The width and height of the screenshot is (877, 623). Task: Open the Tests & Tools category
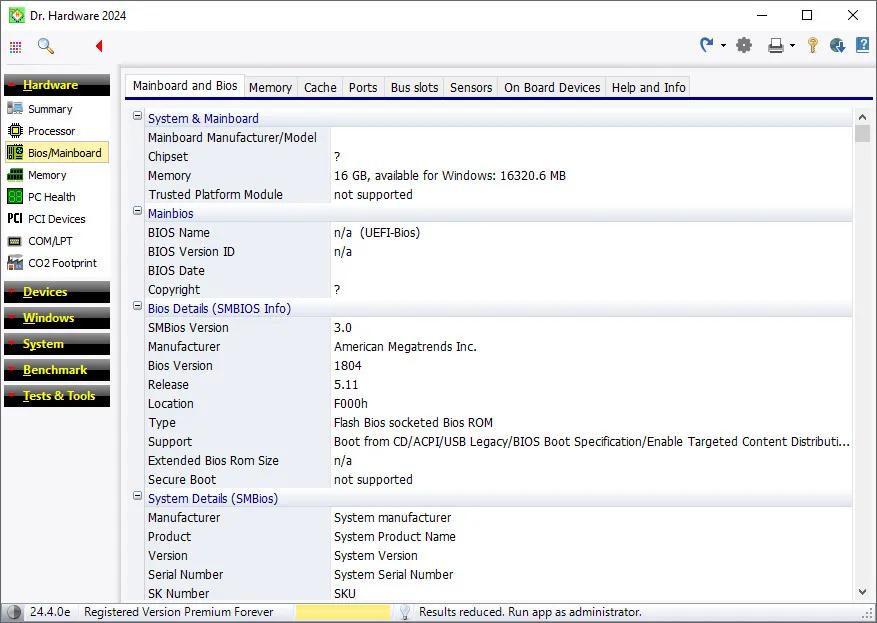[x=58, y=396]
